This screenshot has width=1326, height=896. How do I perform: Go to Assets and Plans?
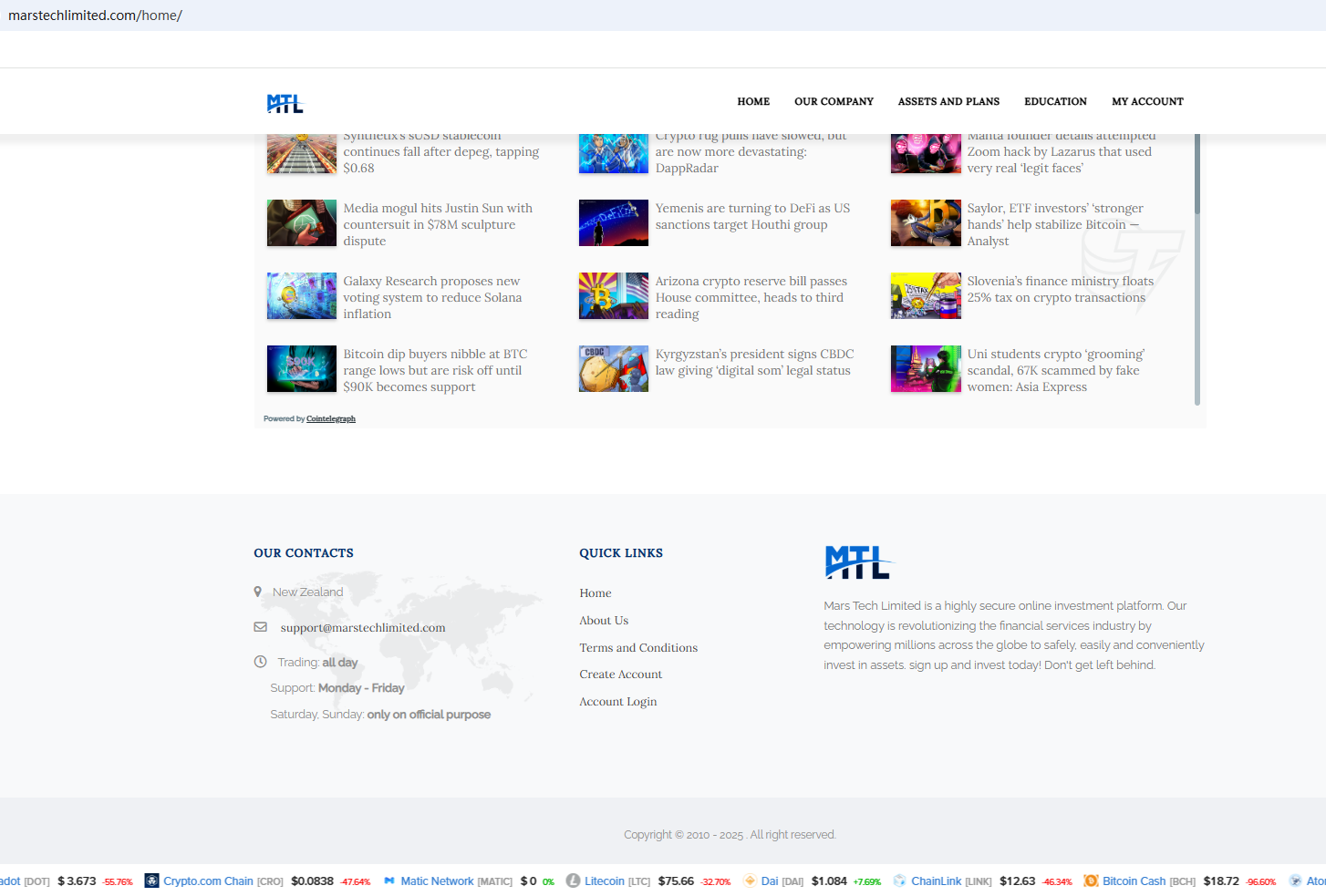948,101
